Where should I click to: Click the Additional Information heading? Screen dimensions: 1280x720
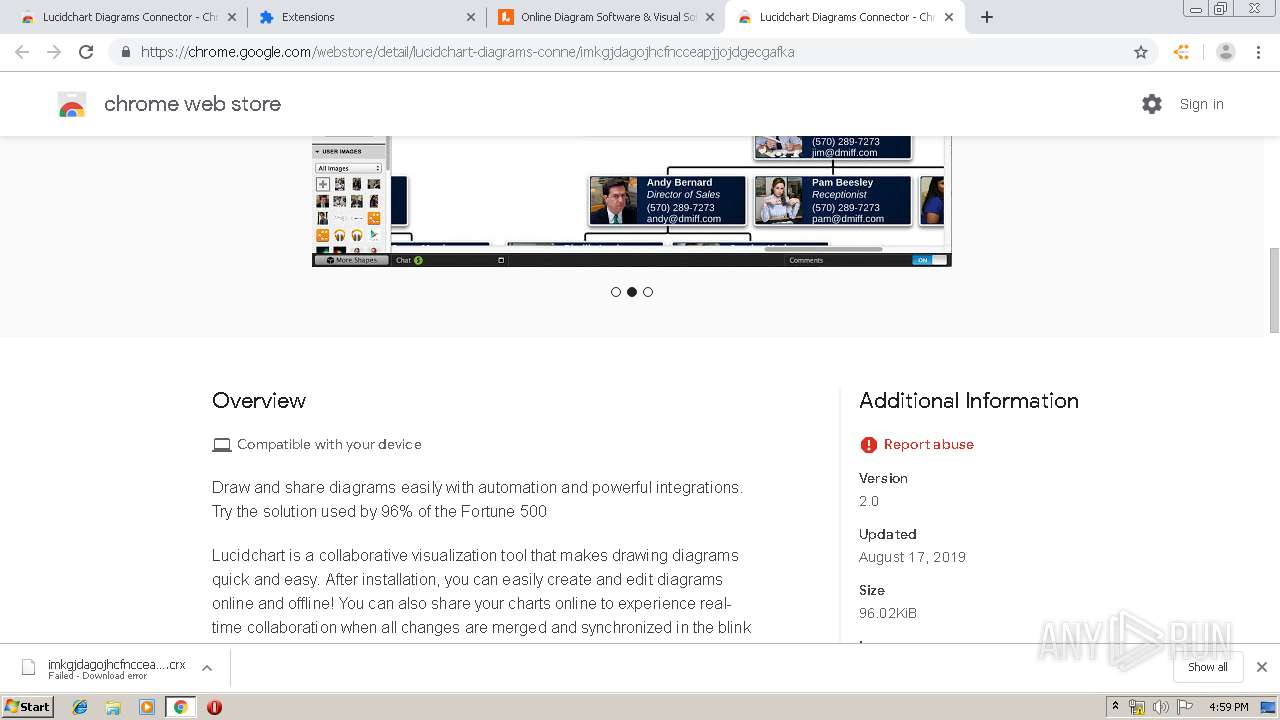969,401
